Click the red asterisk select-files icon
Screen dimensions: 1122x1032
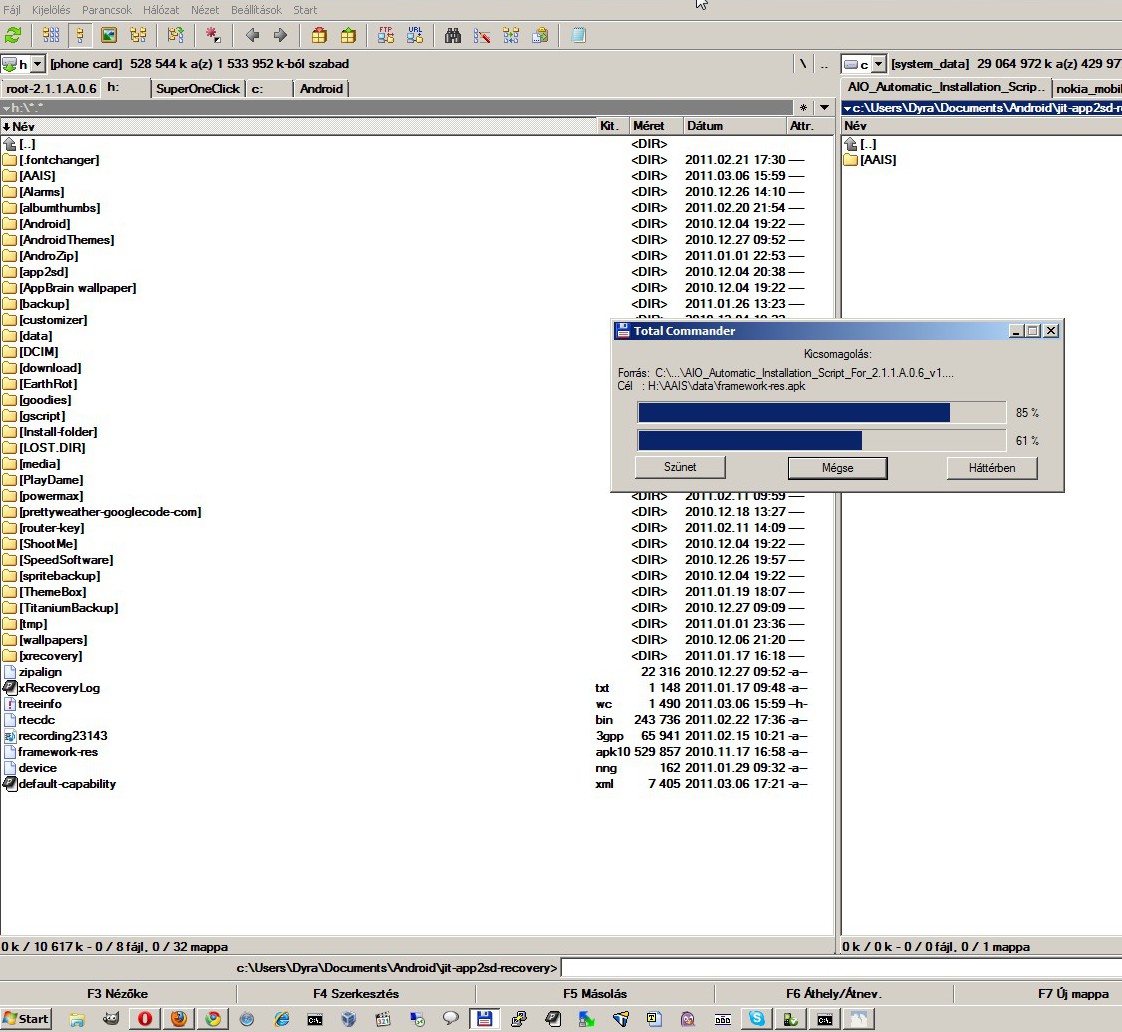(x=213, y=35)
